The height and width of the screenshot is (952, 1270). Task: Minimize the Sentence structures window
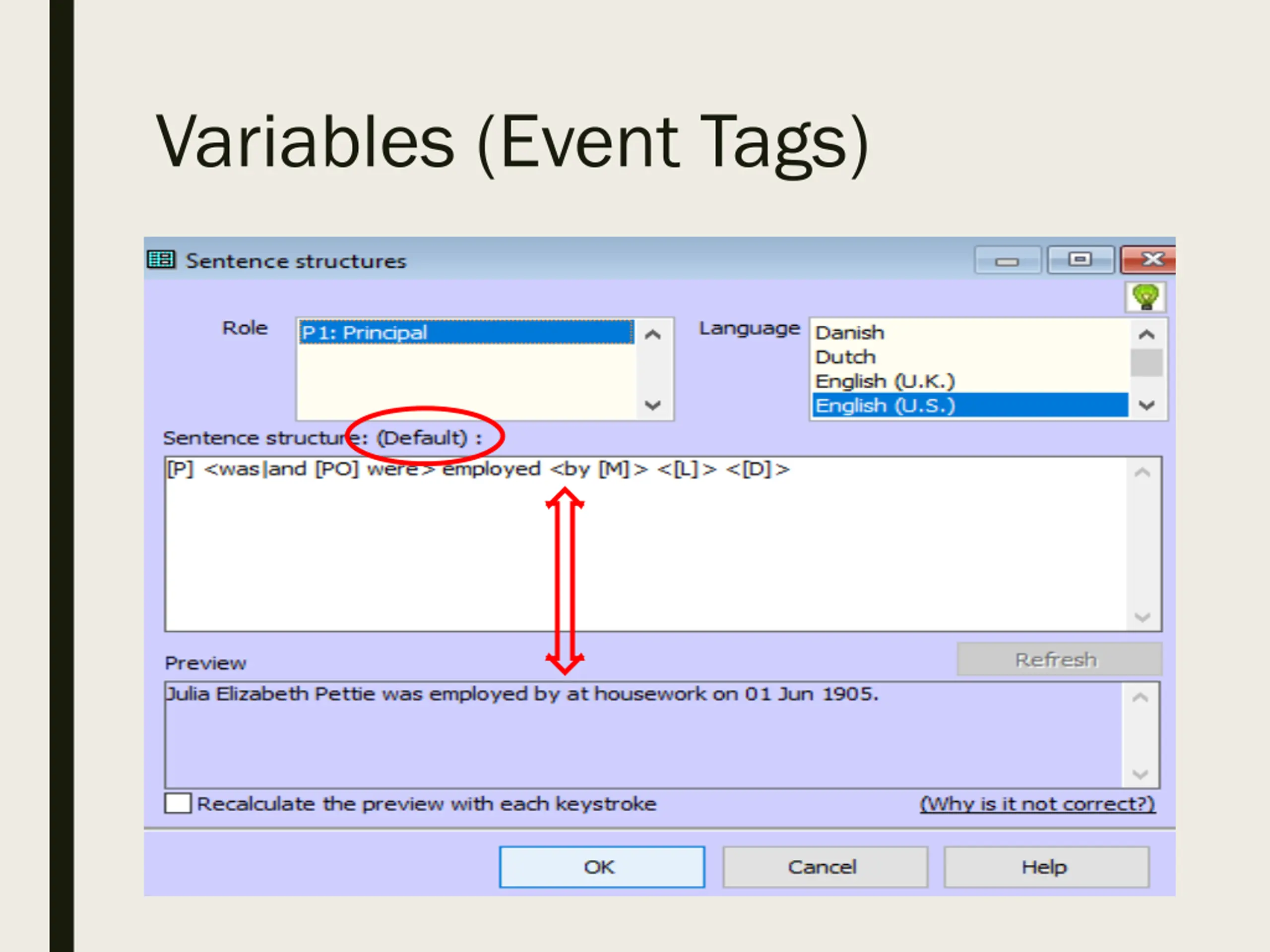click(1008, 260)
